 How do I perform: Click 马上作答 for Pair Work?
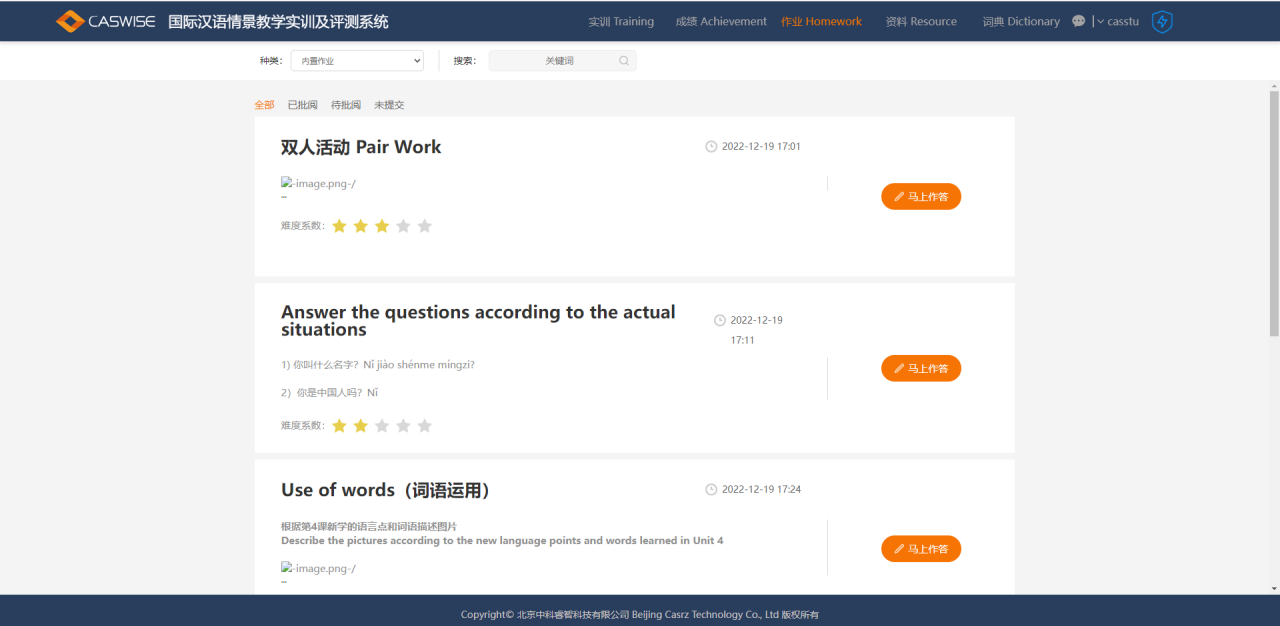coord(920,197)
